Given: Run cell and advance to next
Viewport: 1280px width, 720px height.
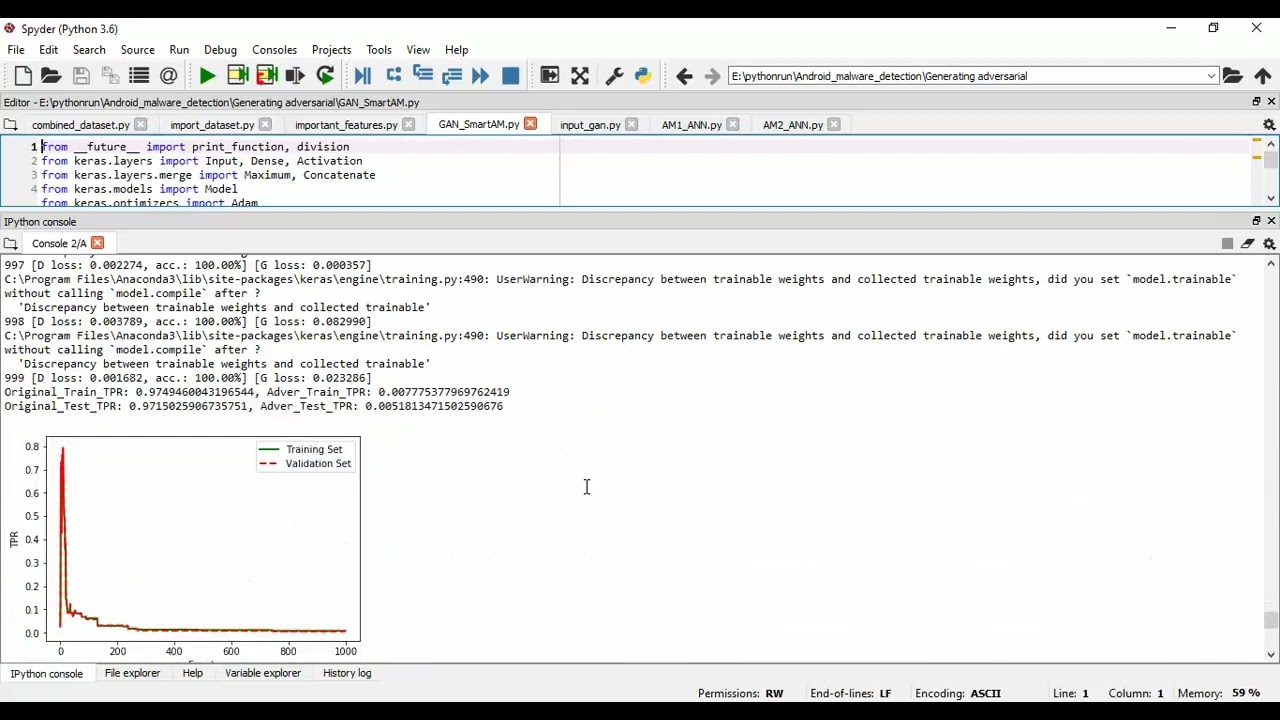Looking at the screenshot, I should click(266, 76).
